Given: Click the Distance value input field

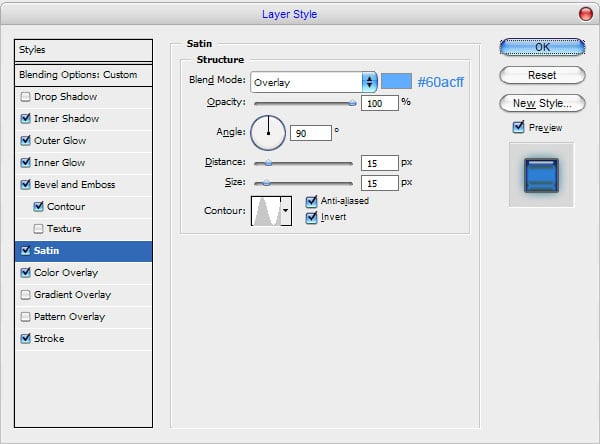Looking at the screenshot, I should coord(379,162).
